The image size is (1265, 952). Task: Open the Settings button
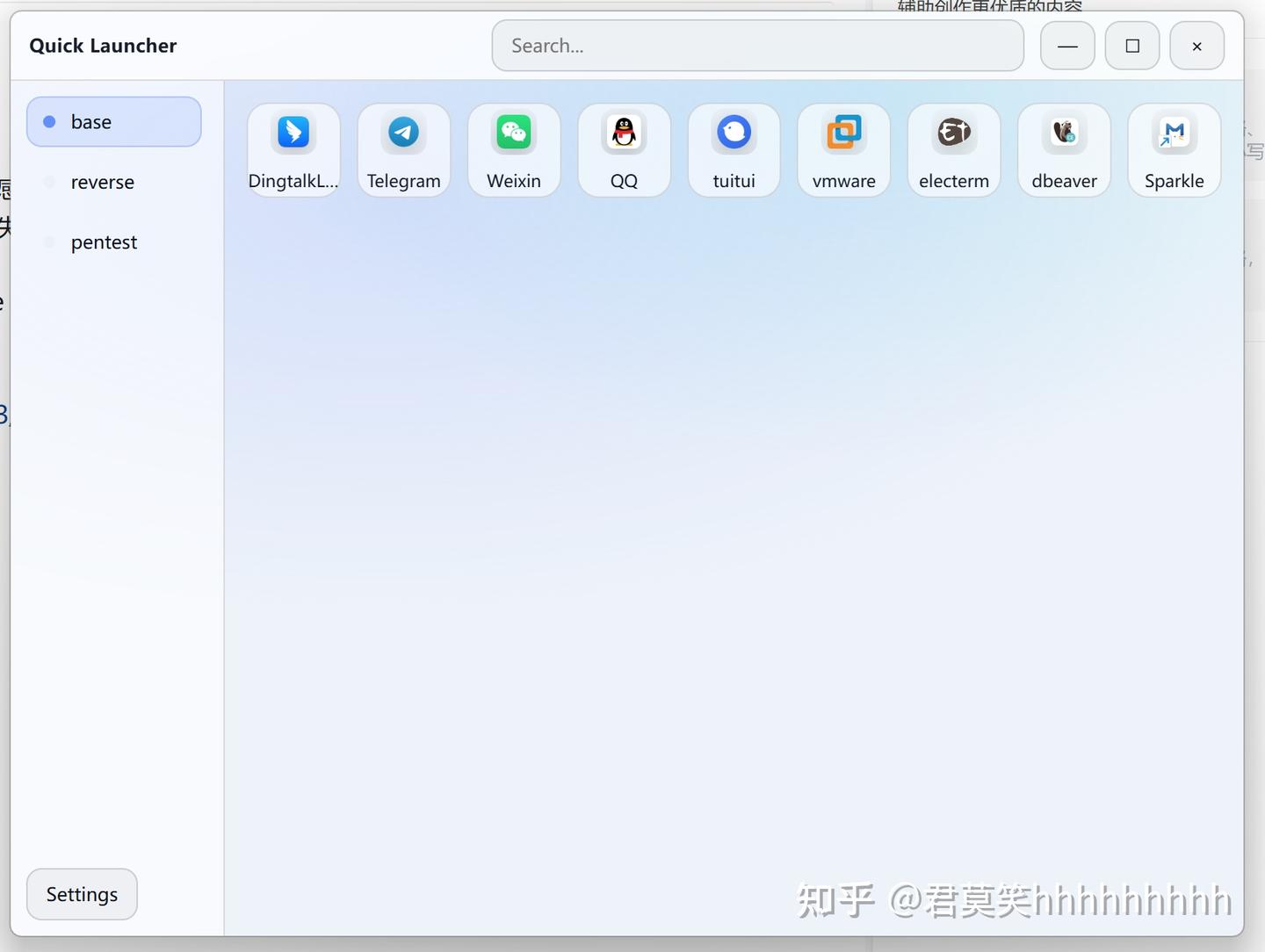point(82,894)
